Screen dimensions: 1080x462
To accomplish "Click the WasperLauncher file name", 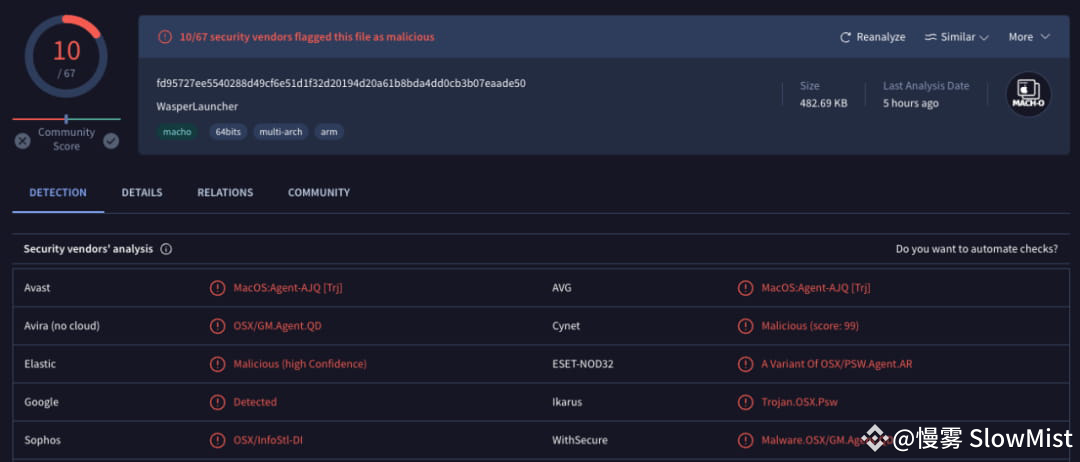I will click(x=197, y=107).
